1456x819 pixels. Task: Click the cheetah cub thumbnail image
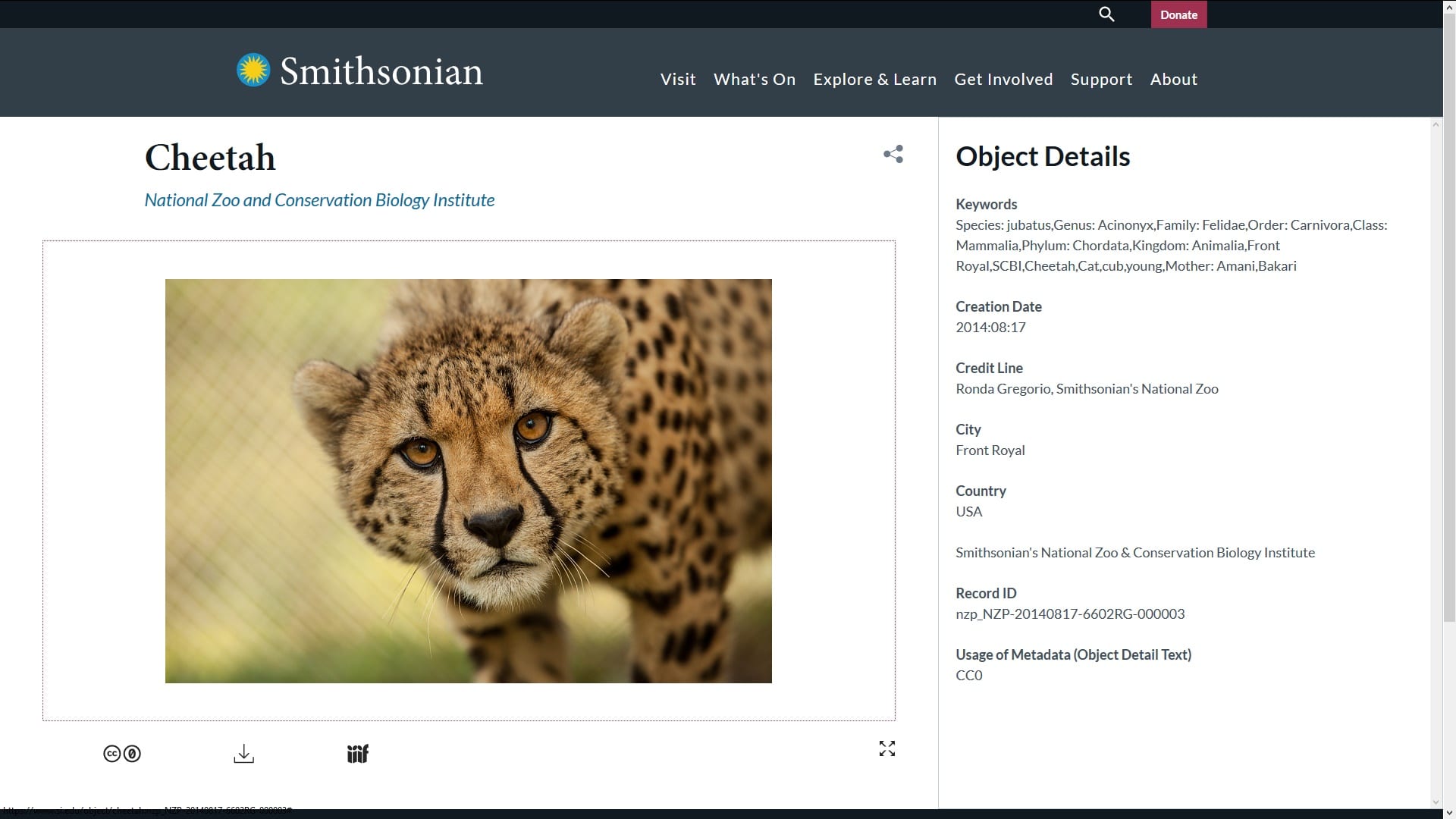(468, 481)
